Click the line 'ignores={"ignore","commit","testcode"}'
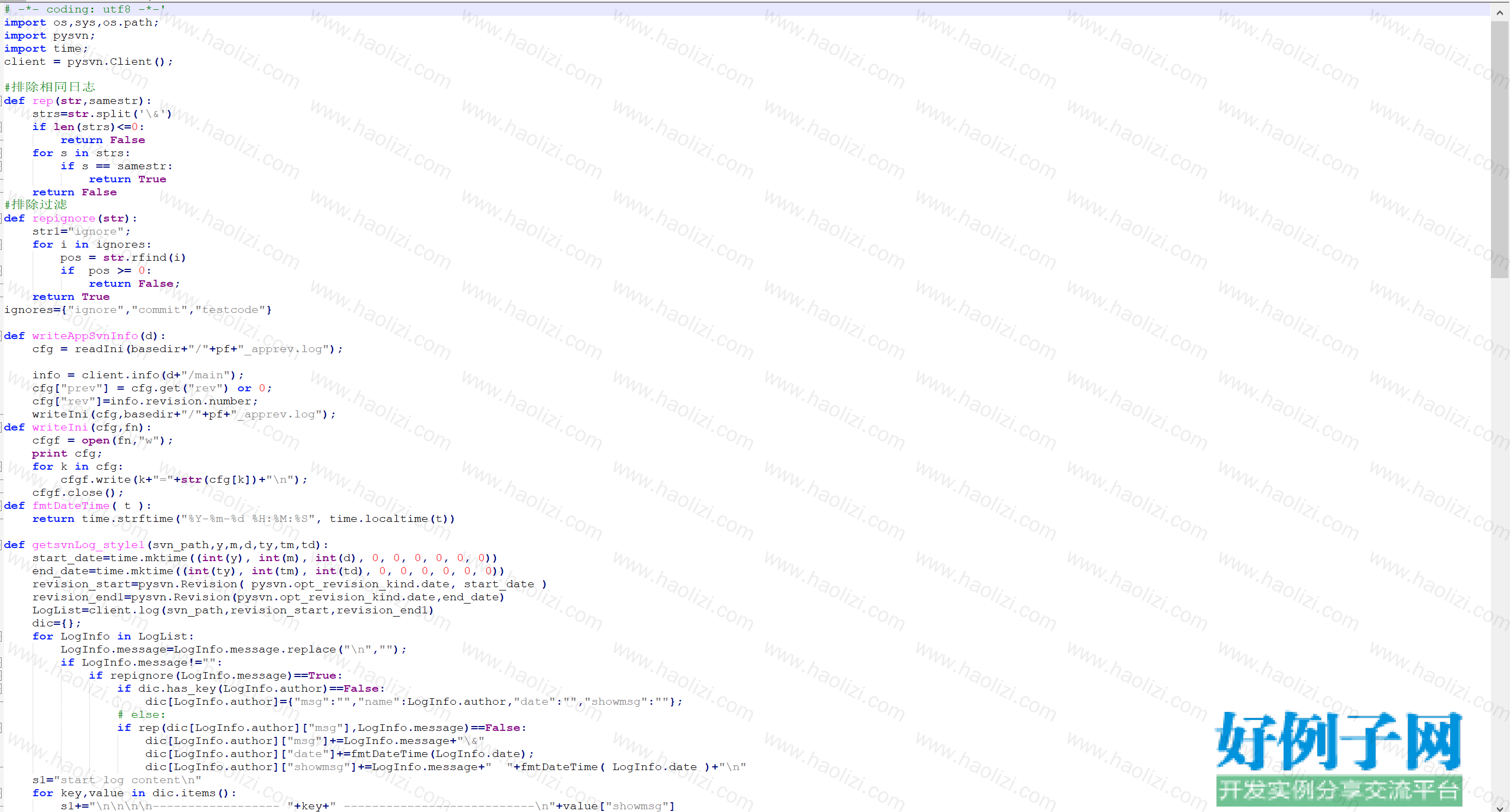The height and width of the screenshot is (812, 1510). pos(138,309)
